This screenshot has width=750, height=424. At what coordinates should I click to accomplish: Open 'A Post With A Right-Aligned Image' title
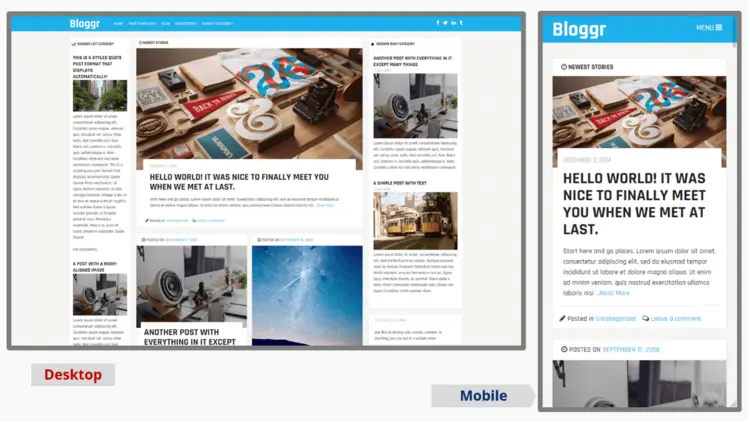[95, 267]
